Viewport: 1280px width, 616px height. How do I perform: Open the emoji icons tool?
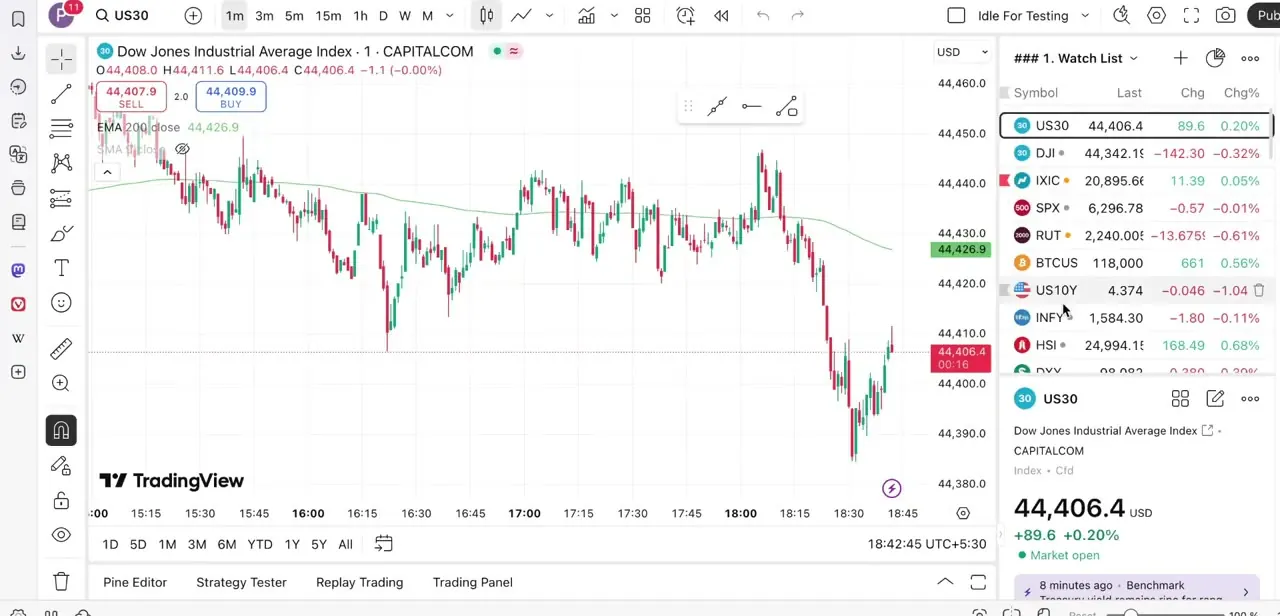click(61, 303)
